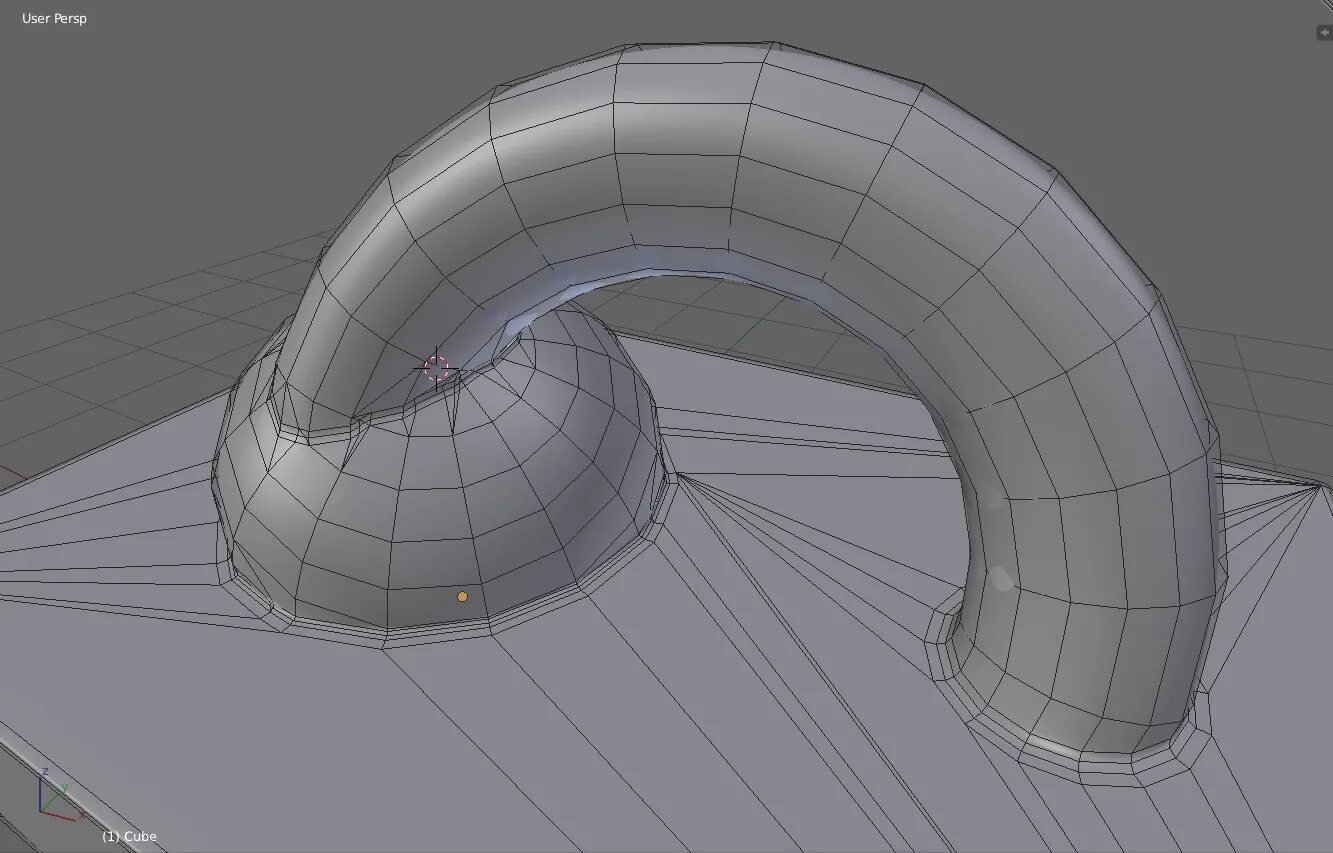Viewport: 1333px width, 853px height.
Task: Expand the properties region plus button
Action: (1324, 32)
